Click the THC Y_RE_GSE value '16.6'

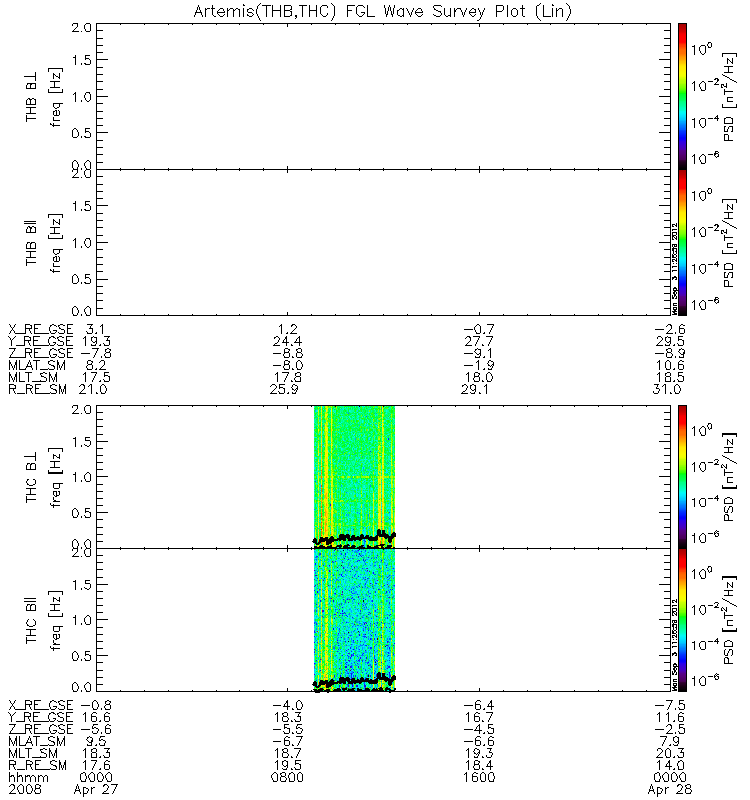click(96, 717)
